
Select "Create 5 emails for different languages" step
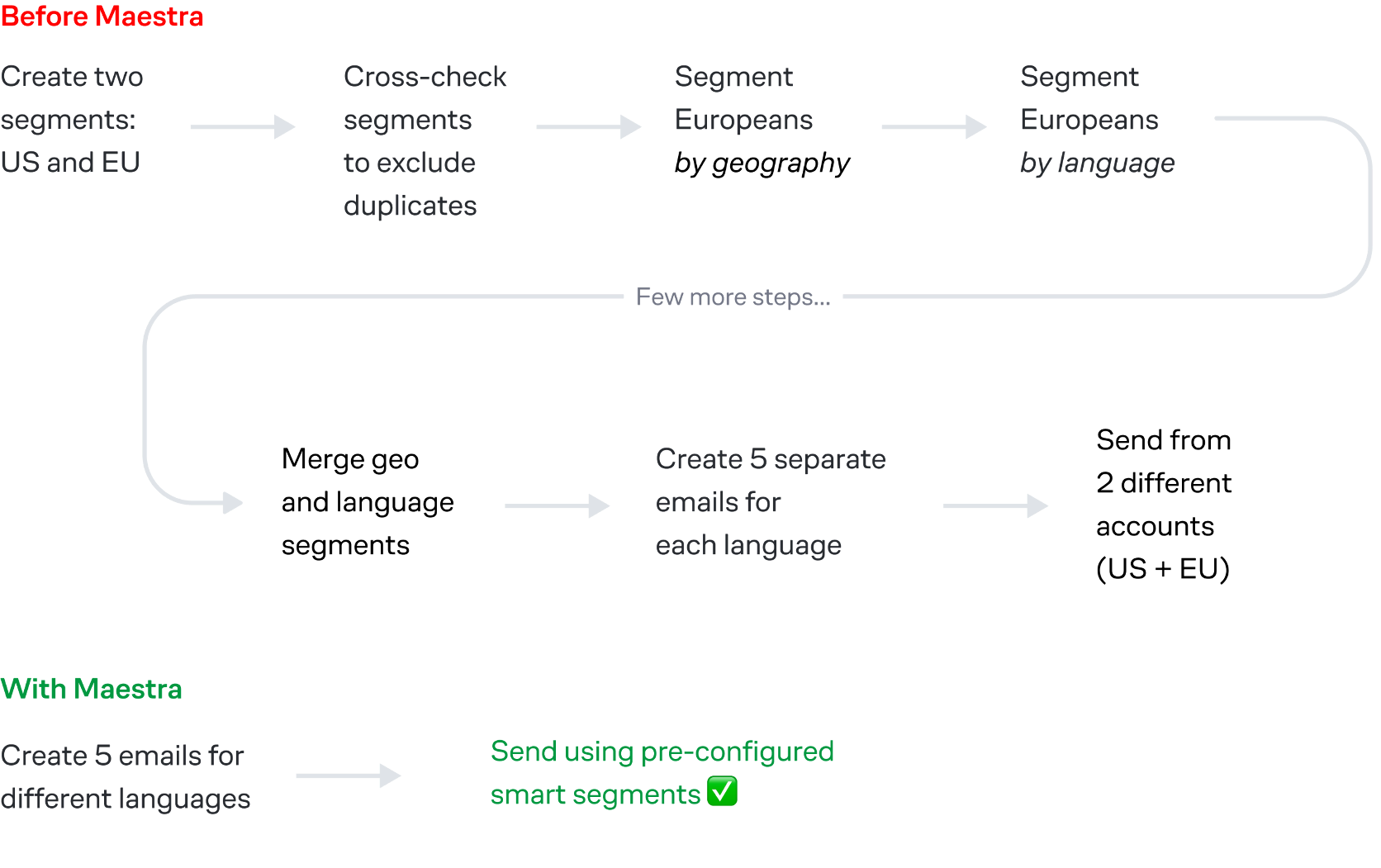[x=126, y=777]
